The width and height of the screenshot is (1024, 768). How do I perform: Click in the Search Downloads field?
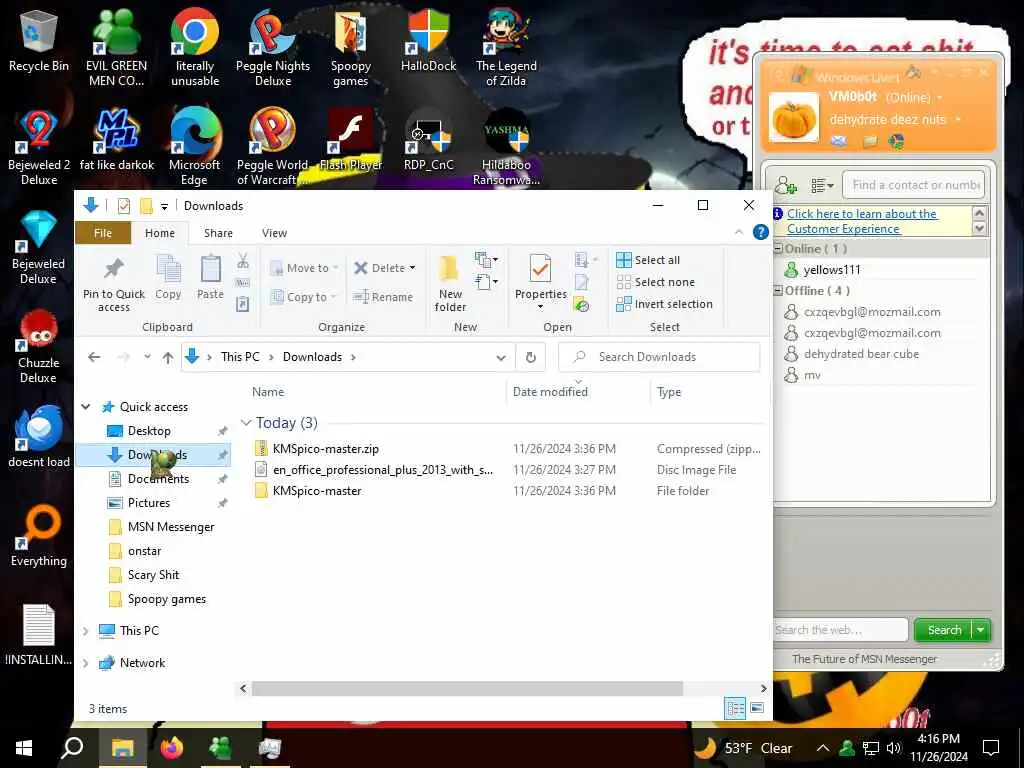tap(660, 357)
